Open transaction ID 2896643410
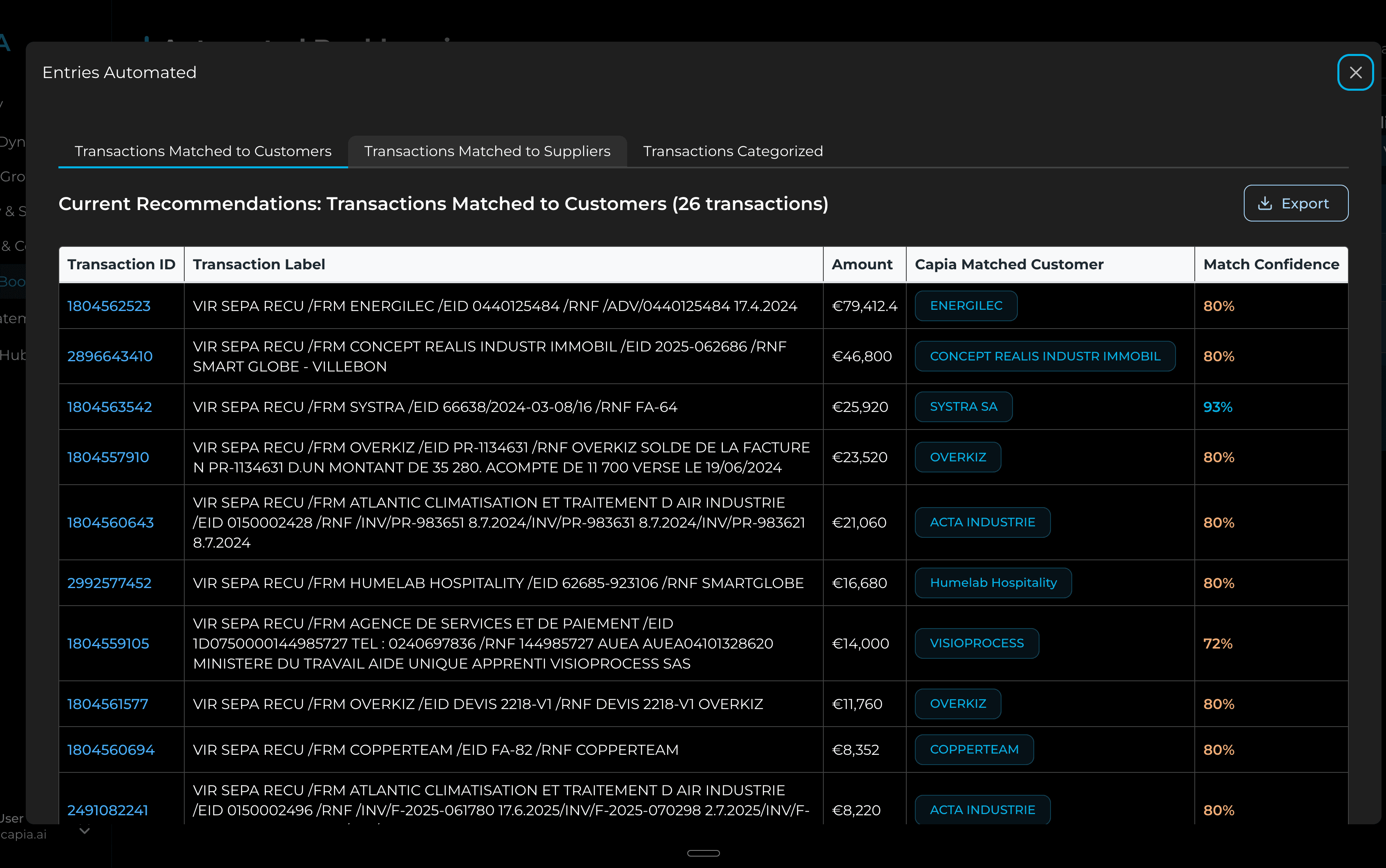 110,356
